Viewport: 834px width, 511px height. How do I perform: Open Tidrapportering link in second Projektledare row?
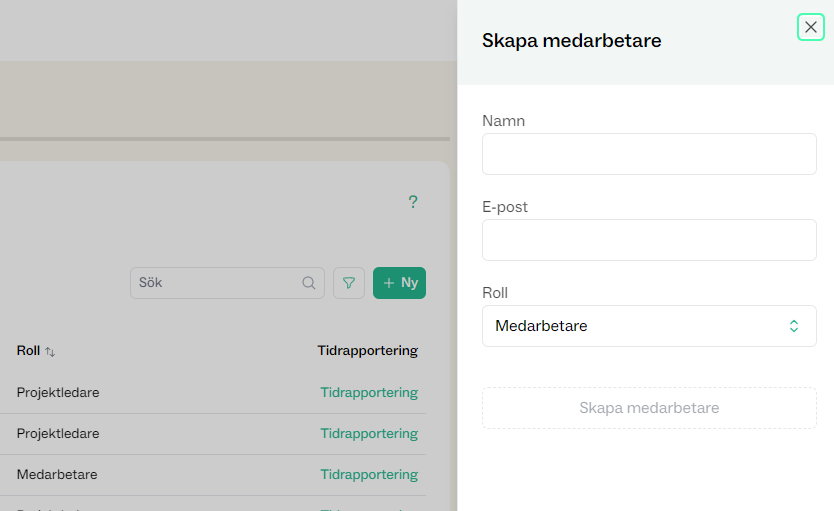369,433
